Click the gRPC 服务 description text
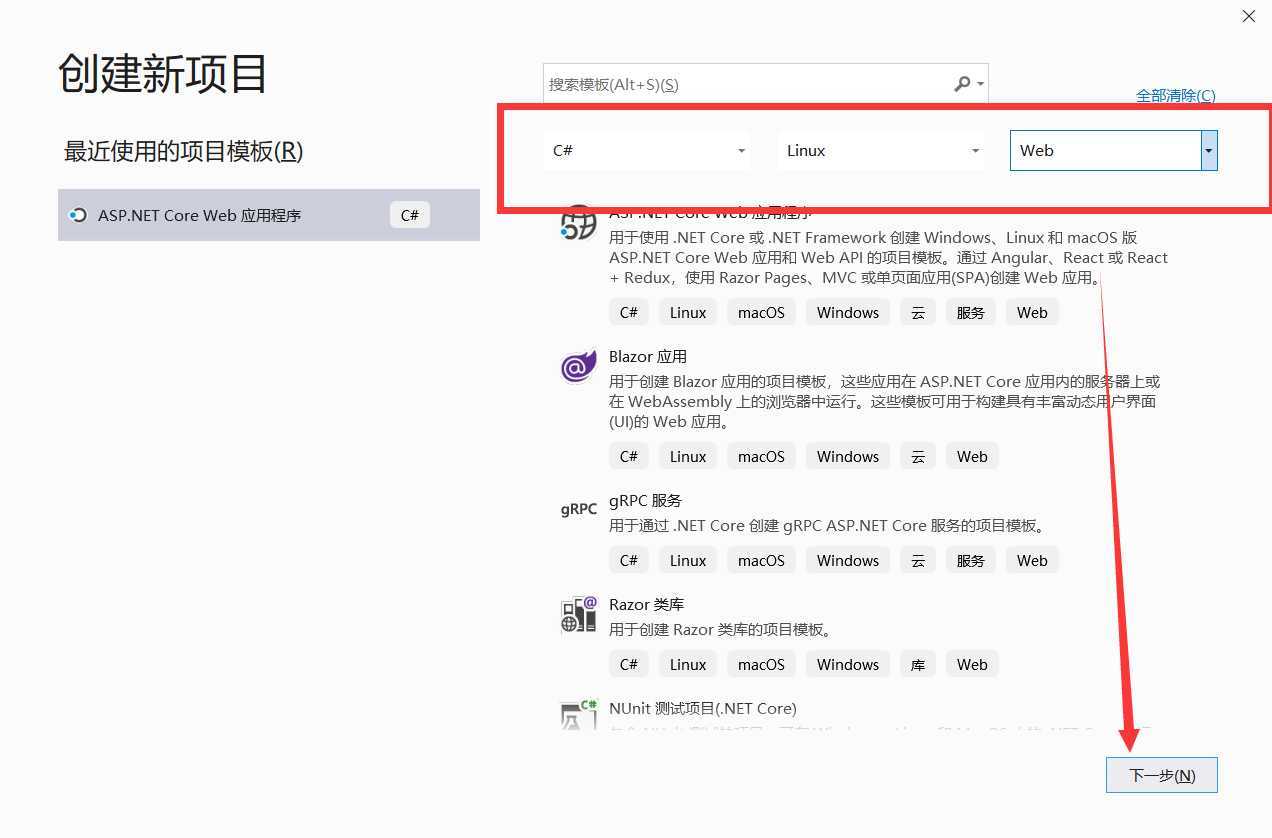The image size is (1272, 838). [x=827, y=525]
